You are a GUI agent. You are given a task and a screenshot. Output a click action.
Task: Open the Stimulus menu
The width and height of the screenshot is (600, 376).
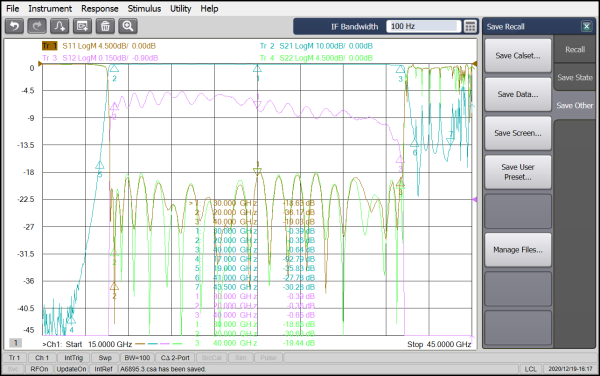(144, 8)
